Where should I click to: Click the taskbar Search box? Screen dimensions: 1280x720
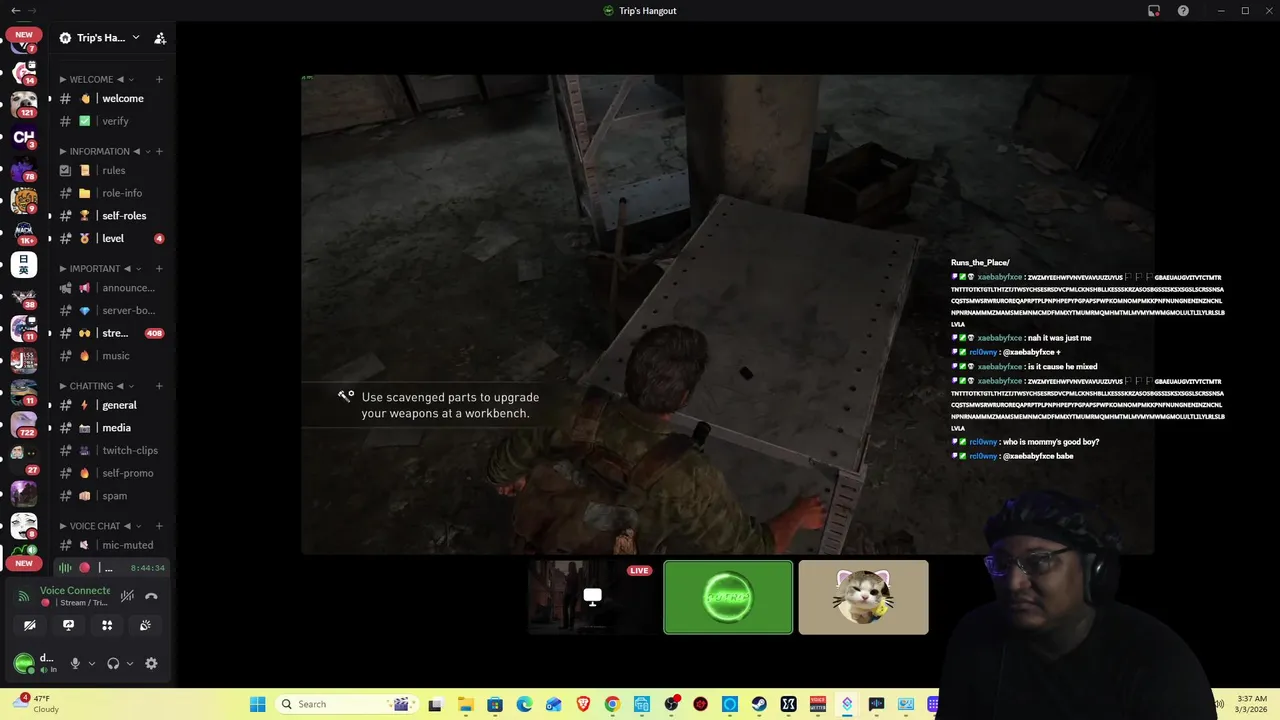click(x=347, y=704)
